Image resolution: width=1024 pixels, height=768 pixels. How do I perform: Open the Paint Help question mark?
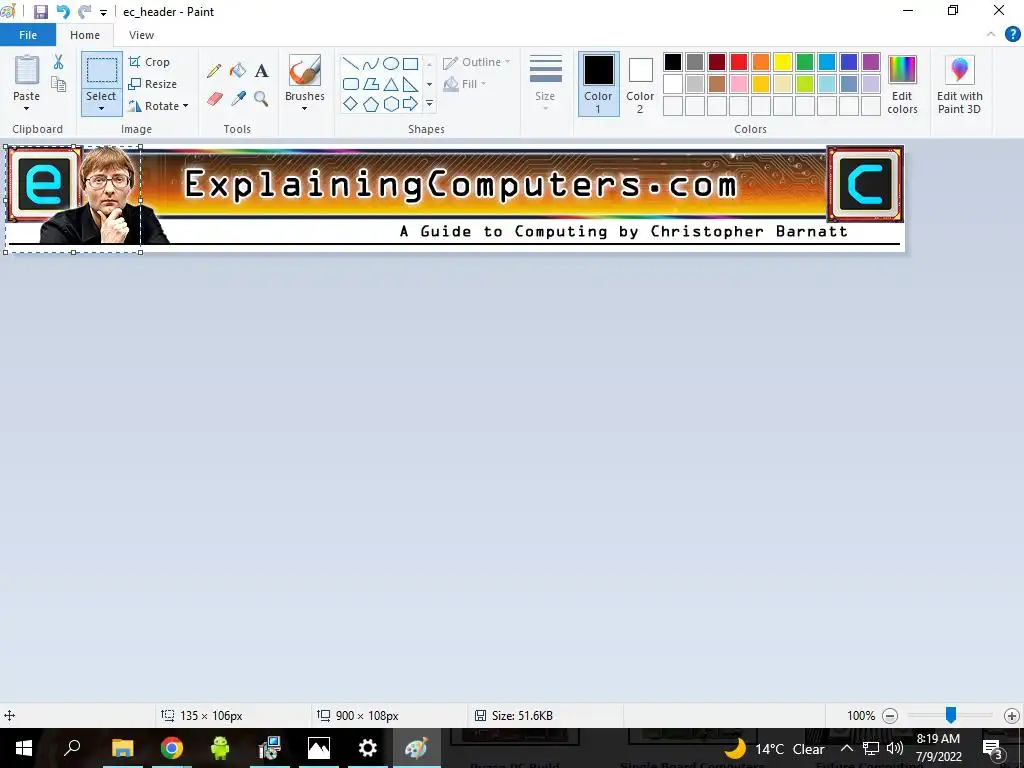[1012, 35]
